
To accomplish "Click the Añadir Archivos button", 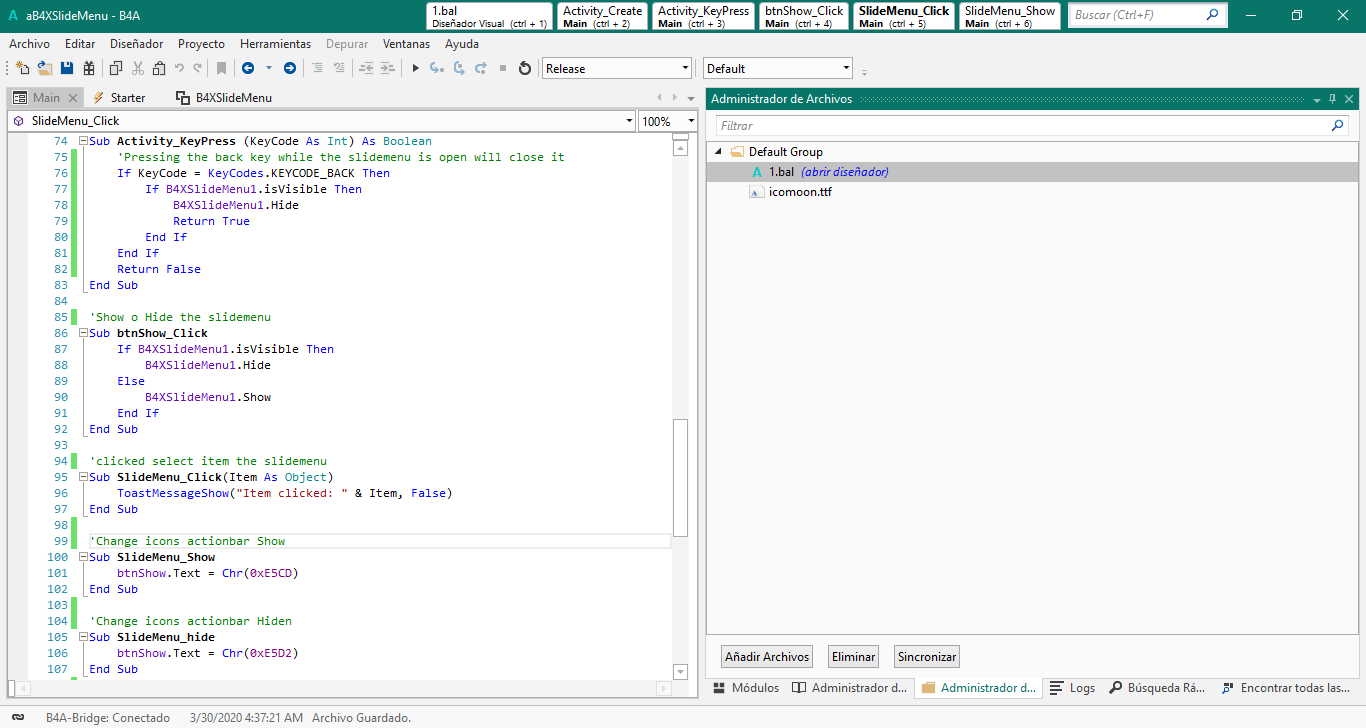I will [767, 657].
